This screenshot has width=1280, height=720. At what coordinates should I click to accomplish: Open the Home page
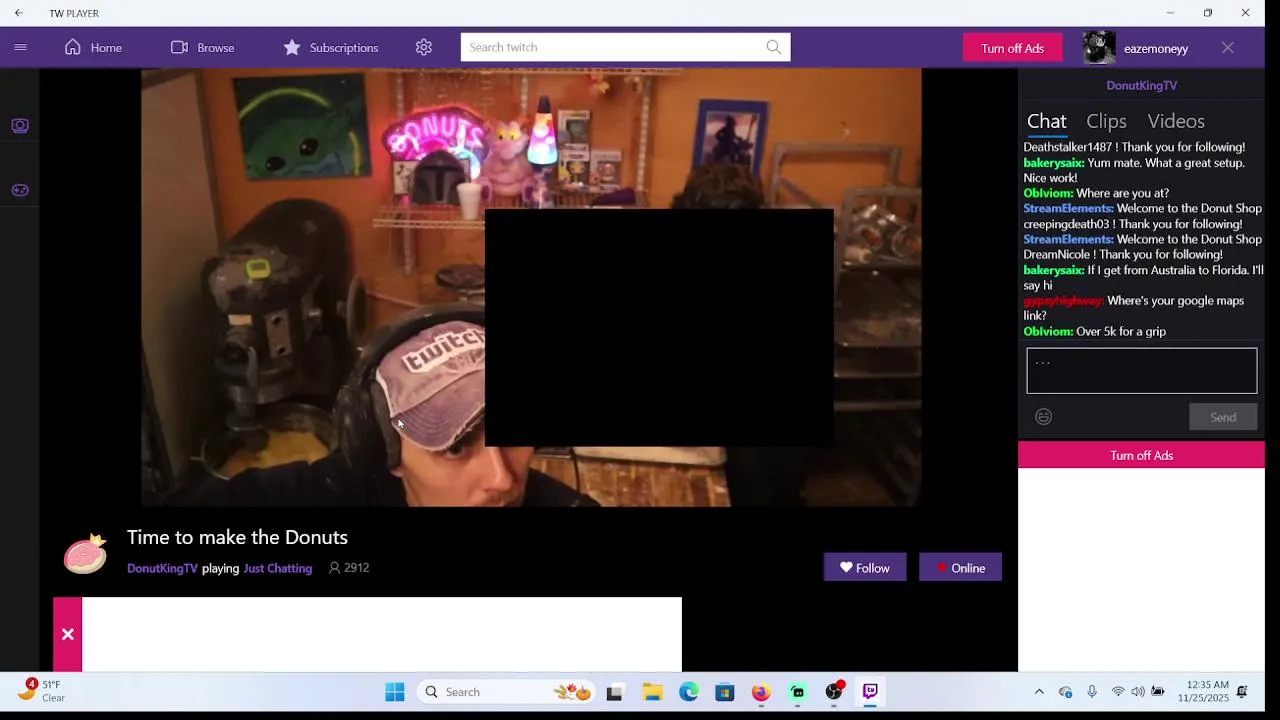pyautogui.click(x=93, y=47)
